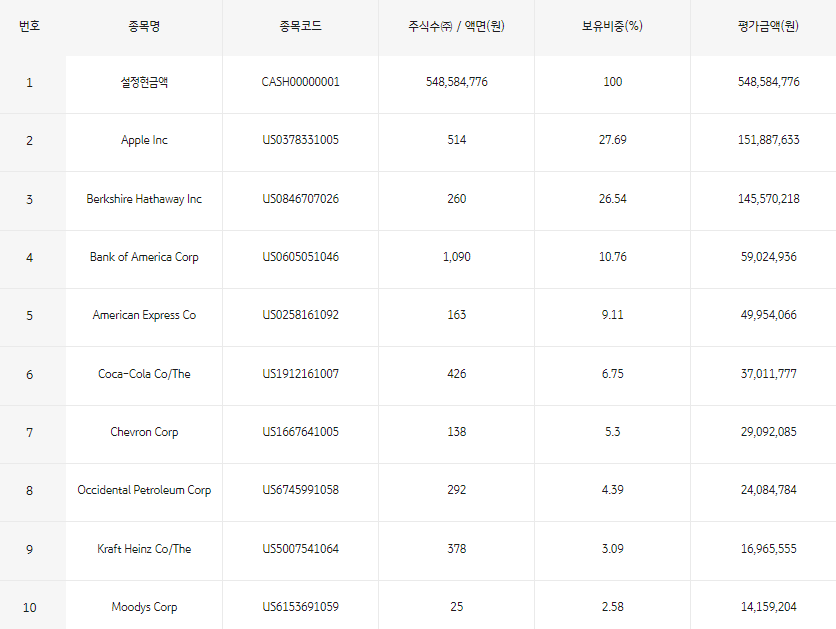Select Occidental Petroleum Corp name
This screenshot has height=629, width=836.
coord(144,490)
